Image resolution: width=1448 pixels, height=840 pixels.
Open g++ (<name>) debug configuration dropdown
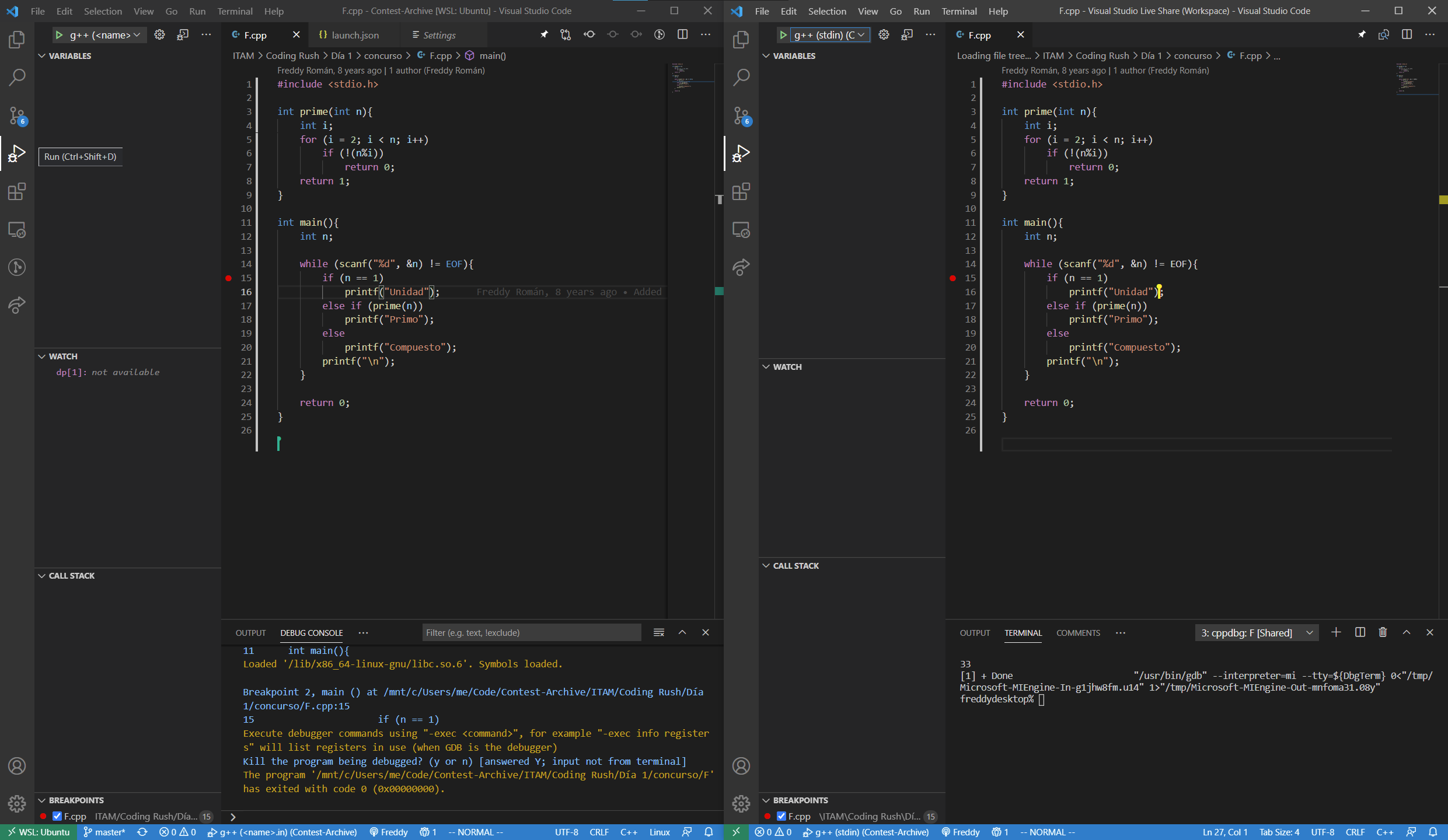click(x=105, y=35)
